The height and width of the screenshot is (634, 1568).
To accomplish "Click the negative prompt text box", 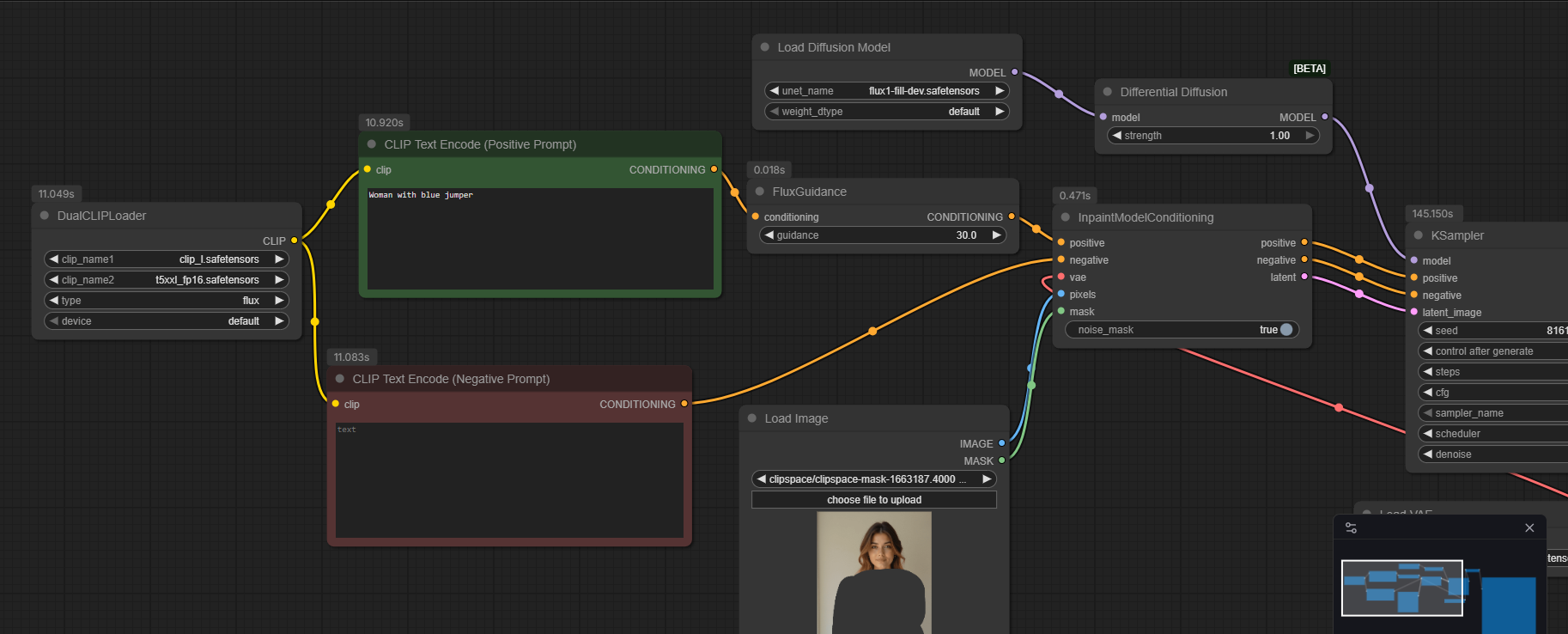I will [x=509, y=480].
